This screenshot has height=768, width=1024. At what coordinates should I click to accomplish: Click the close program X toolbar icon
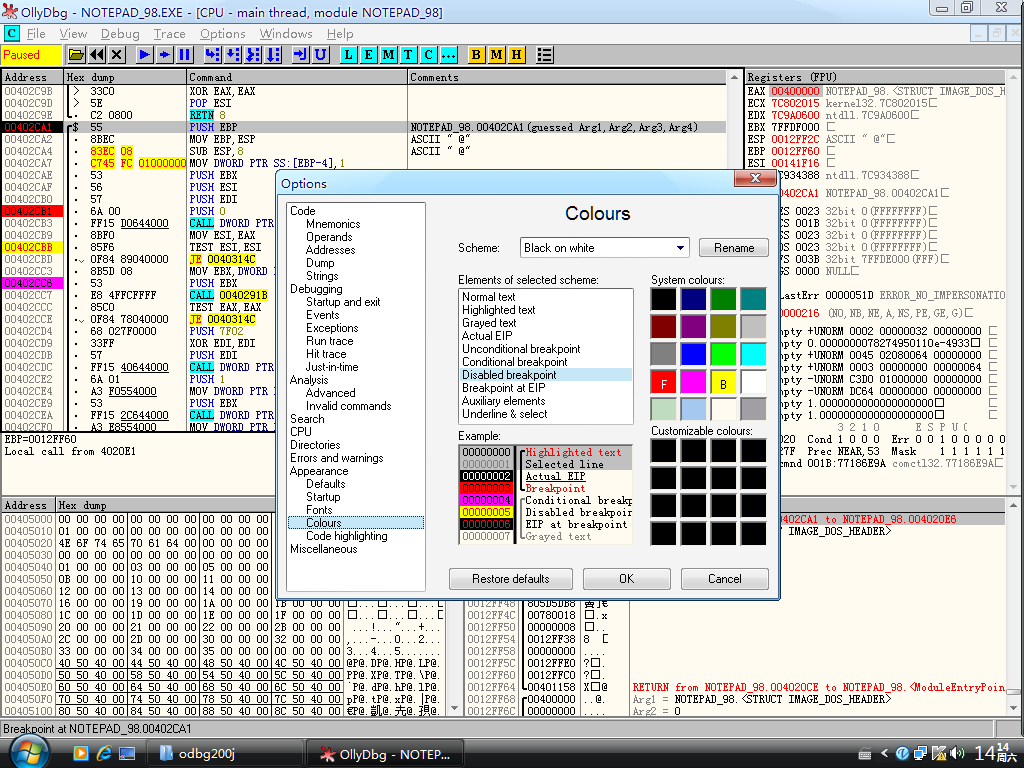(117, 54)
